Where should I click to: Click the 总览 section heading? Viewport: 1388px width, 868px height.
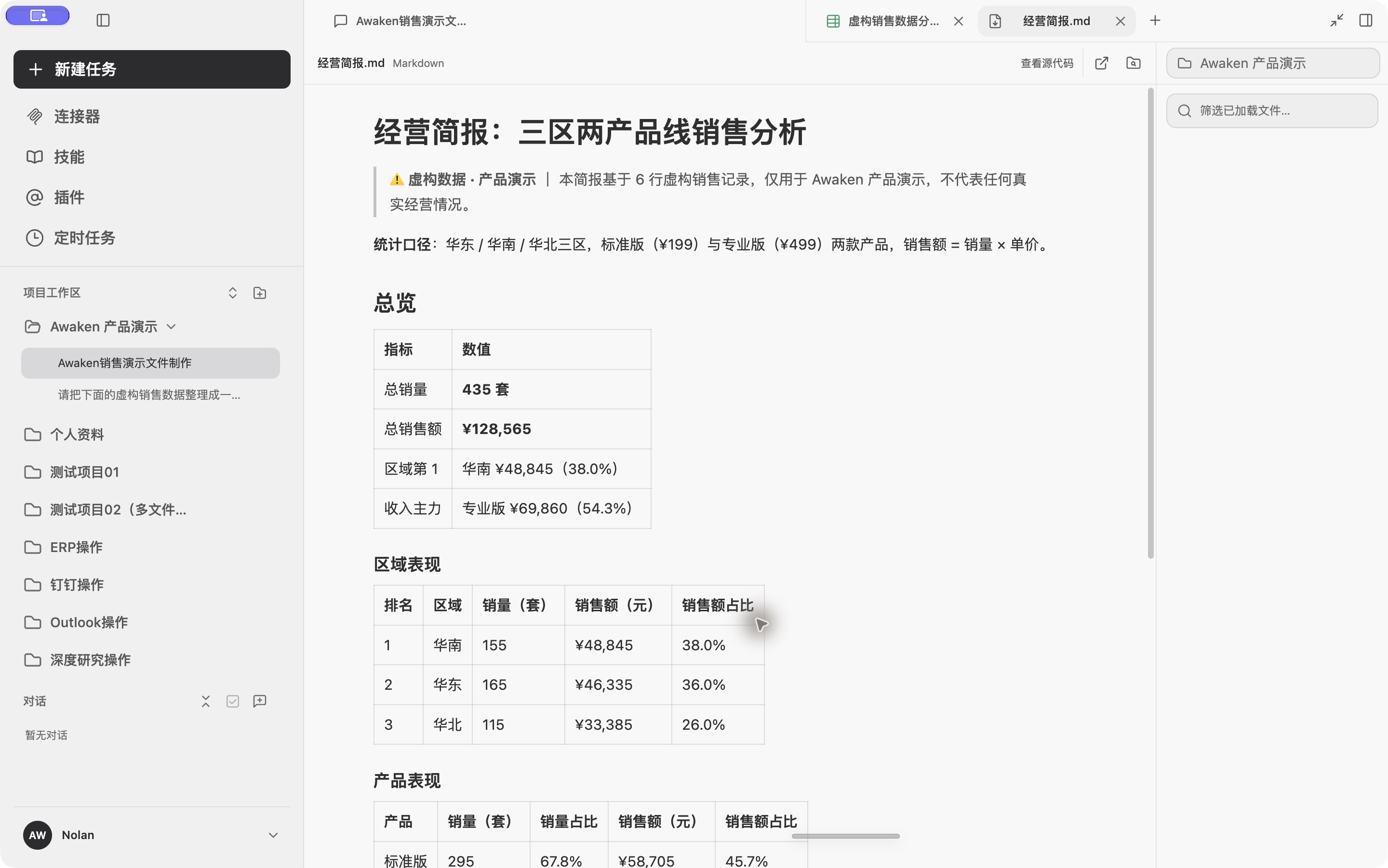(x=395, y=302)
